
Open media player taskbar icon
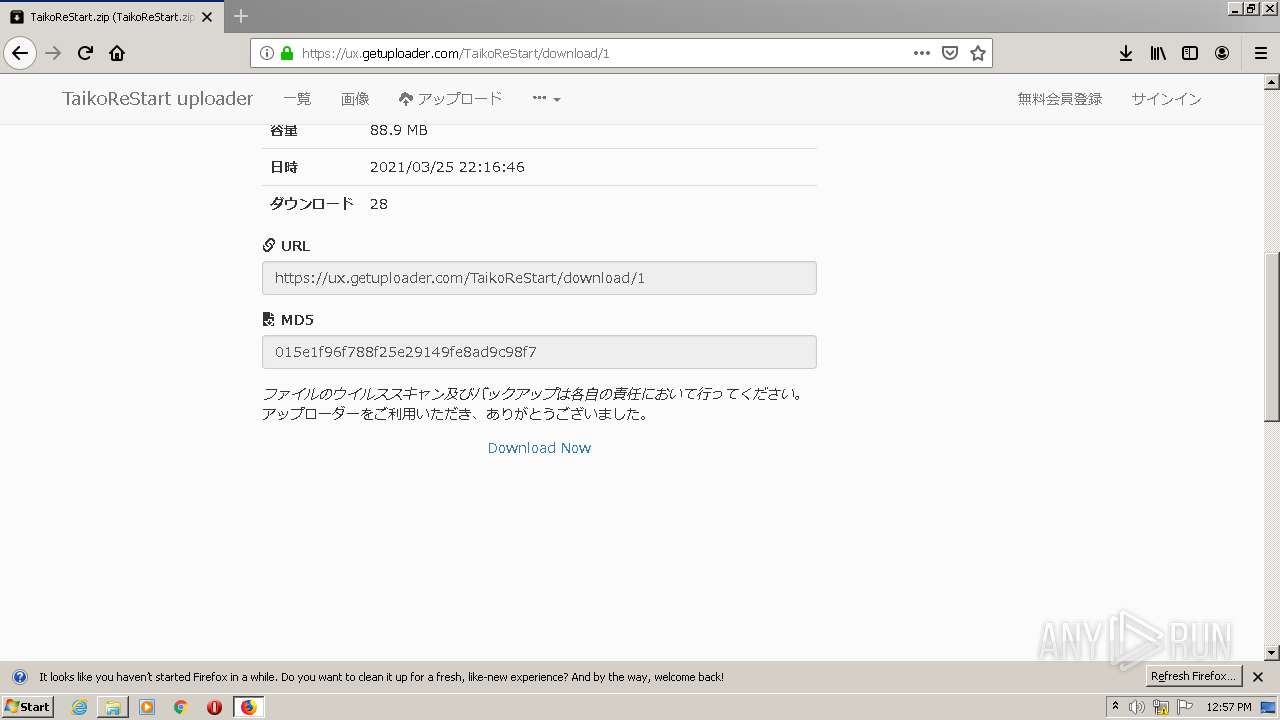tap(147, 707)
